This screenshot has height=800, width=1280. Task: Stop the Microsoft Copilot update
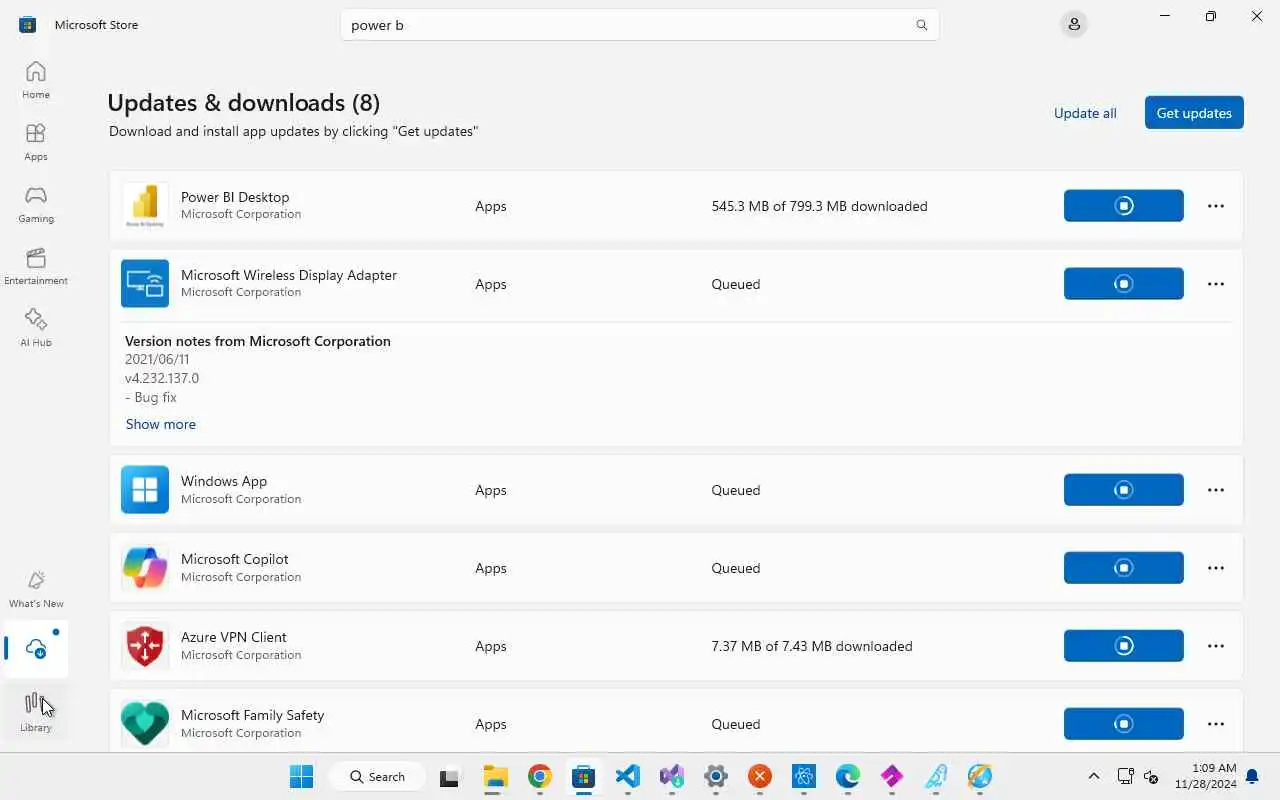1124,568
